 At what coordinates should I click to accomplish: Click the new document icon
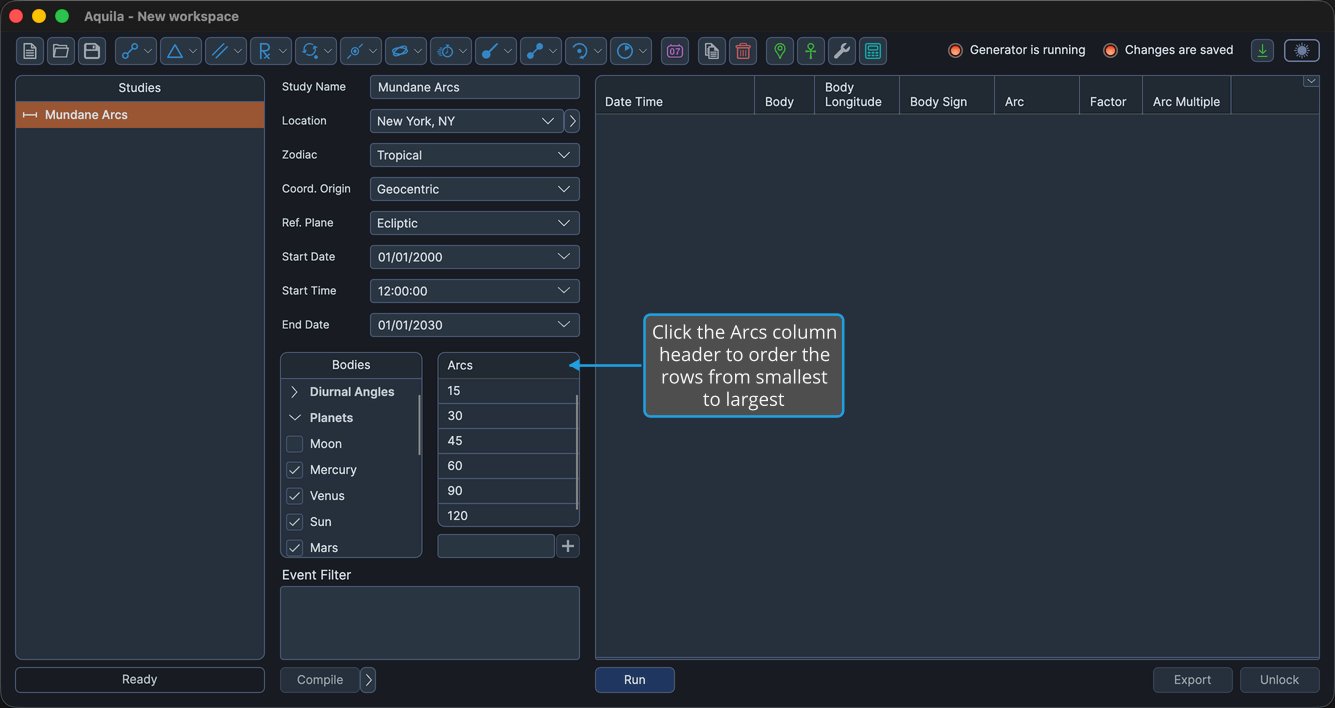30,51
